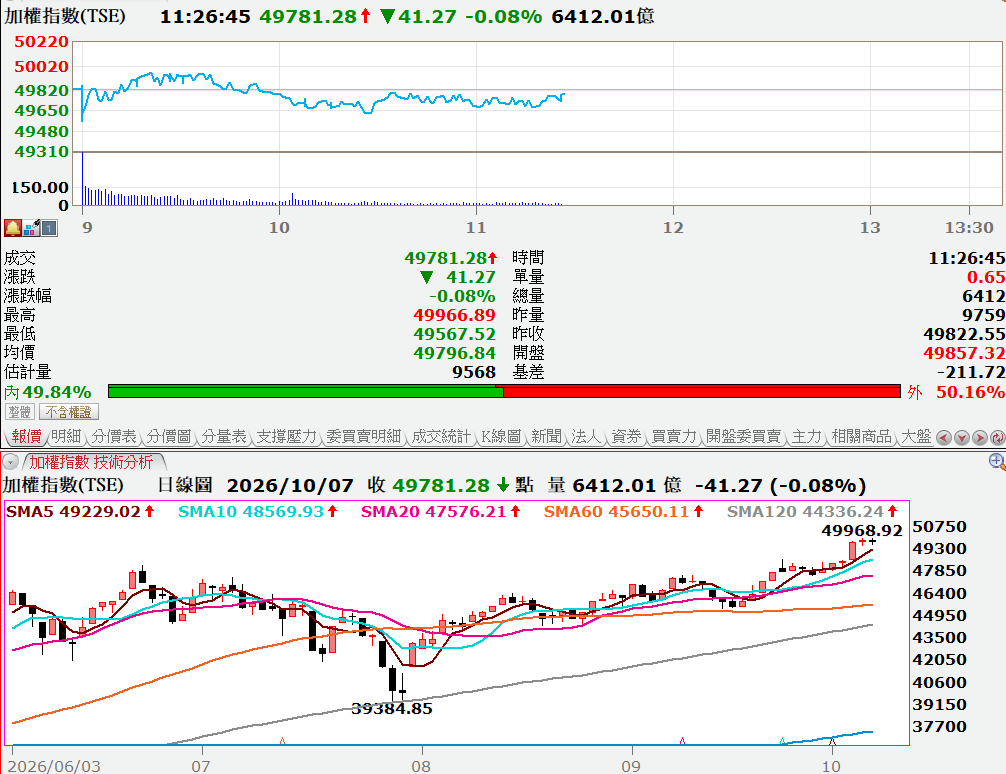Click the SMA5 49229.02 indicator label

[80, 512]
